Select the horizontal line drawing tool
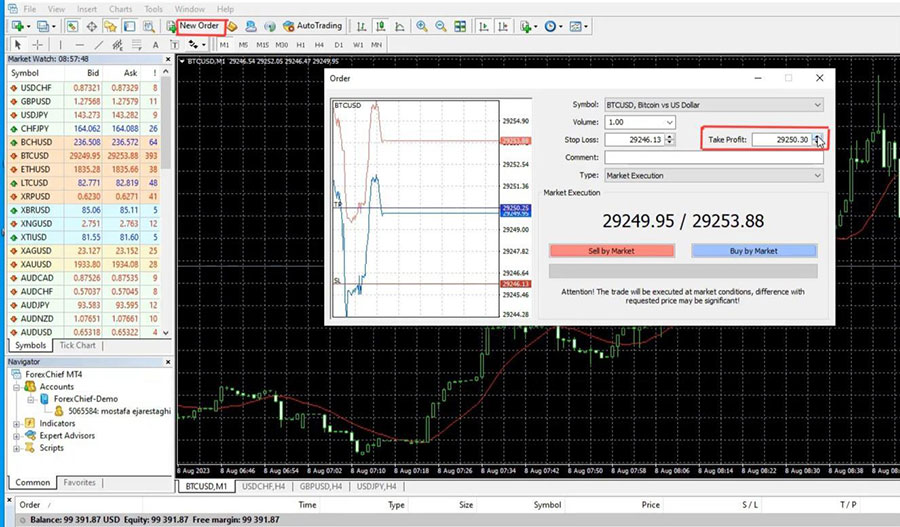900x527 pixels. tap(79, 45)
